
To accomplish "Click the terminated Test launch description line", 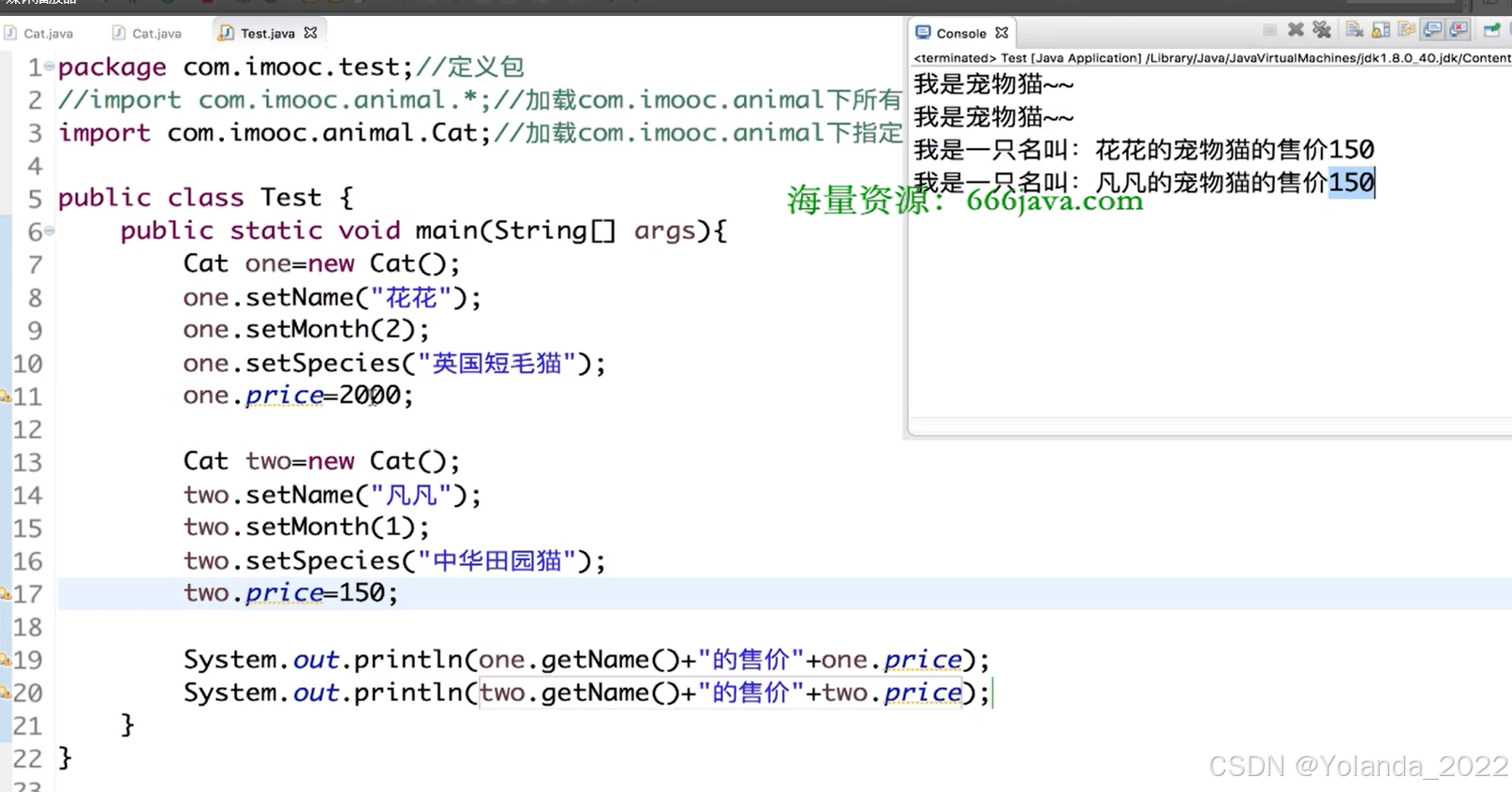I will (x=1212, y=58).
